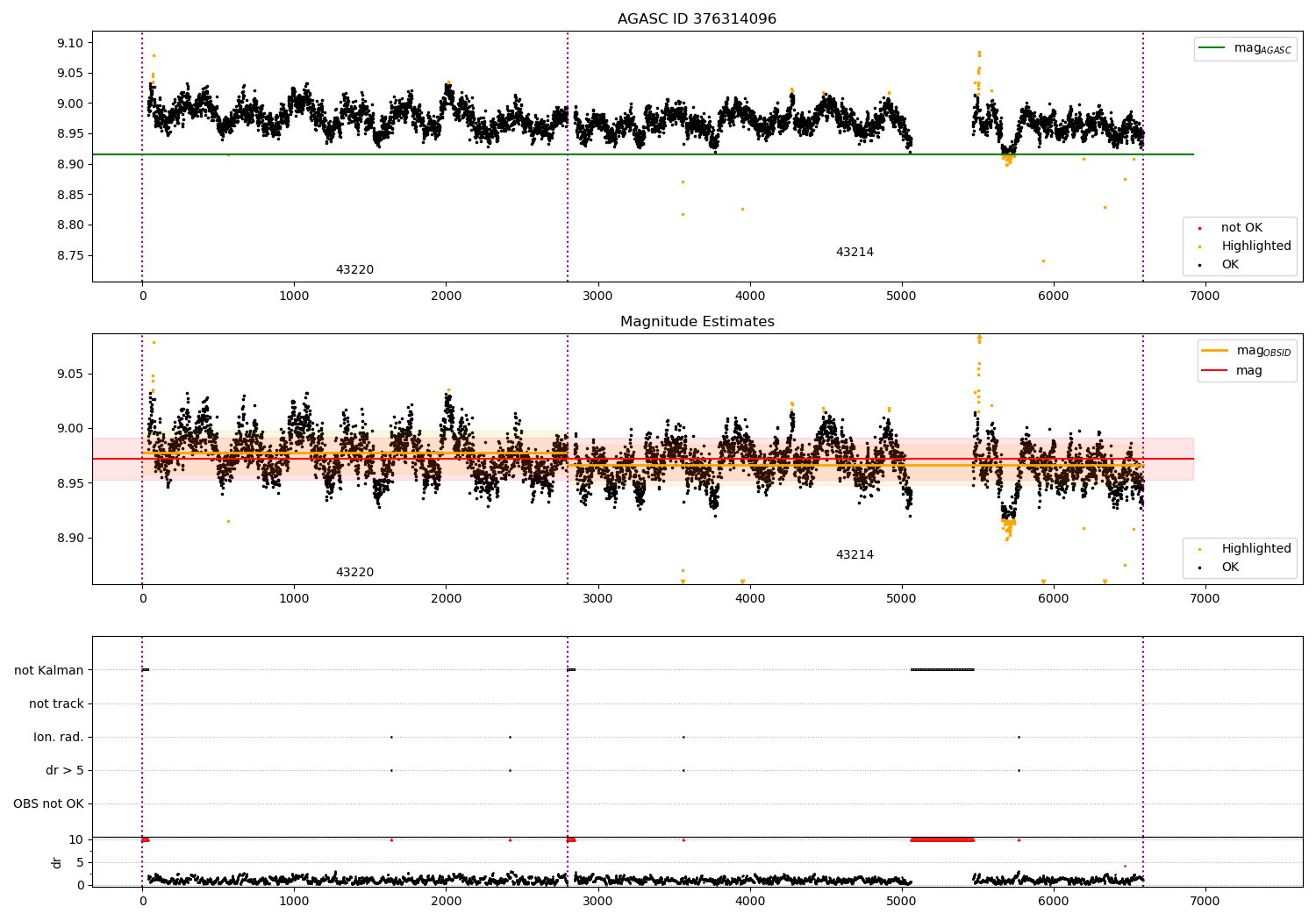Click the lowest orange outlier near 5900 in top plot

[1043, 261]
